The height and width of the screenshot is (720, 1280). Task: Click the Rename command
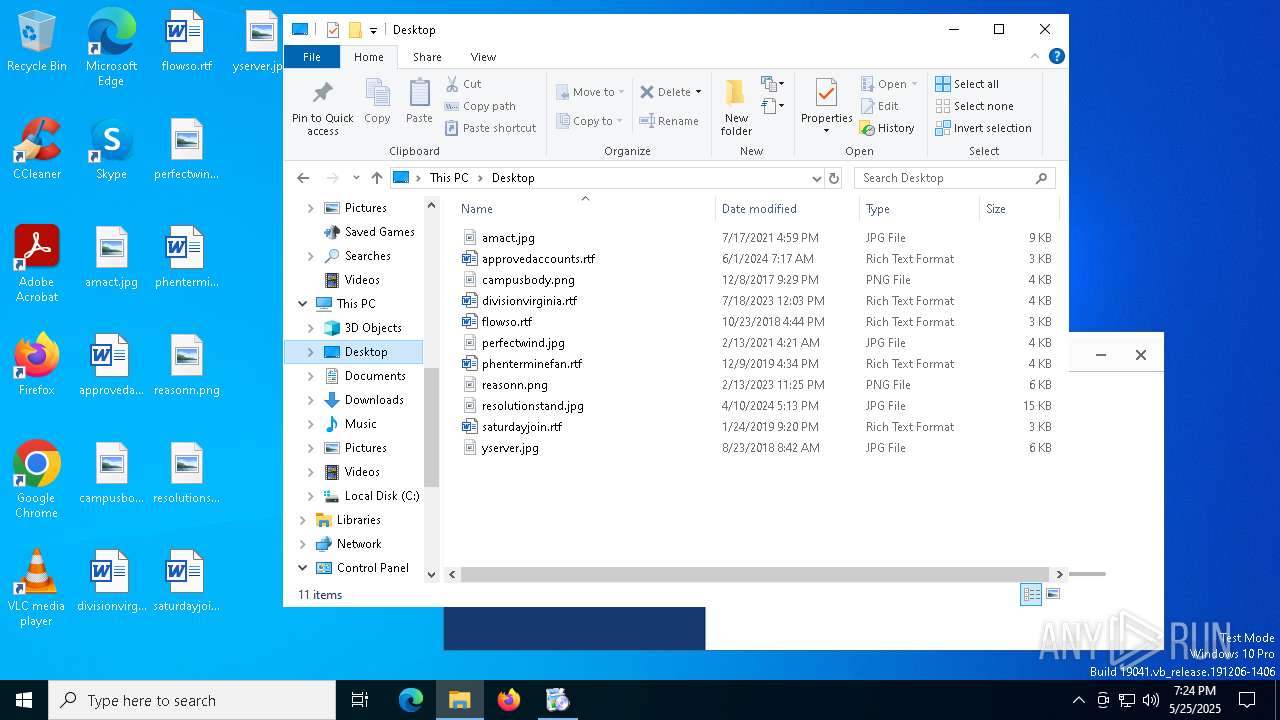coord(669,121)
